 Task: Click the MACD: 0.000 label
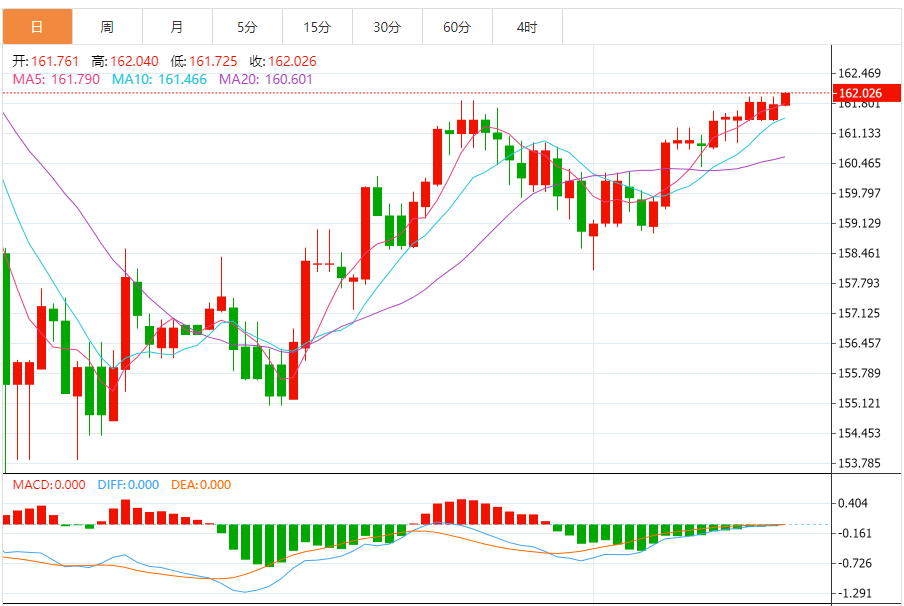pyautogui.click(x=49, y=484)
